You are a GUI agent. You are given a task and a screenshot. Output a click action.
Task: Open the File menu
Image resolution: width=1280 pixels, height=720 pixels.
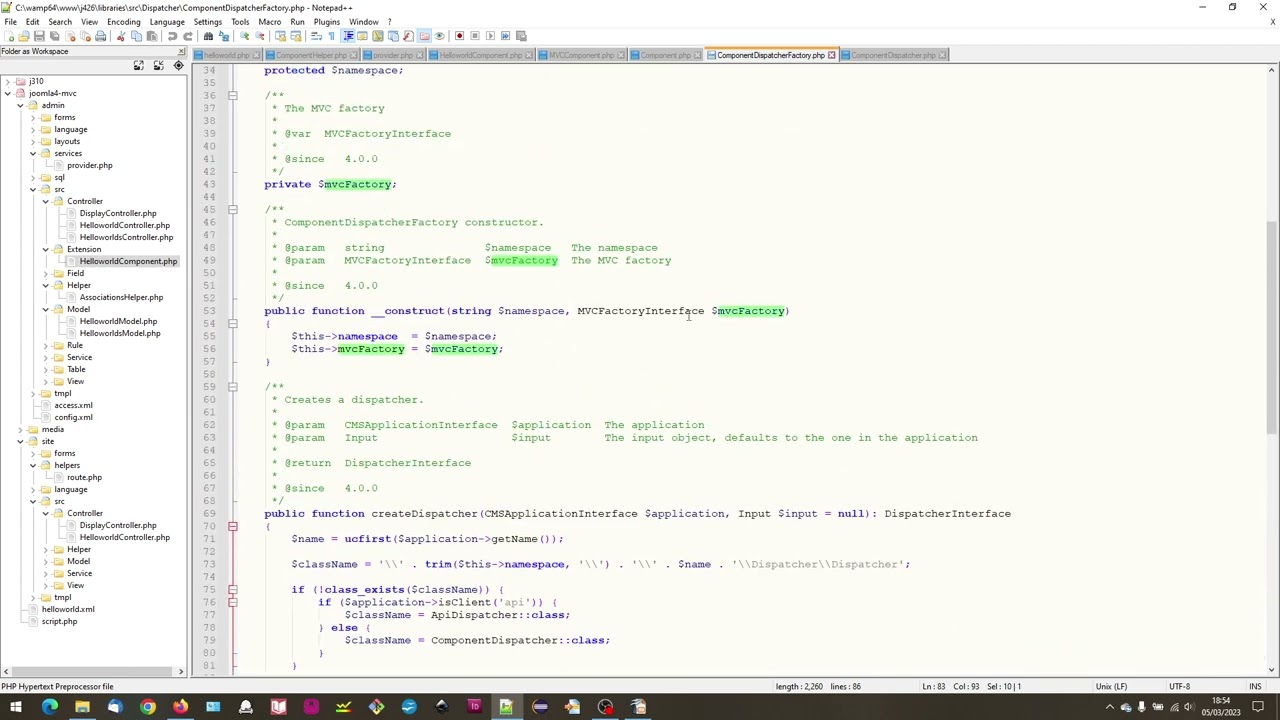coord(10,21)
